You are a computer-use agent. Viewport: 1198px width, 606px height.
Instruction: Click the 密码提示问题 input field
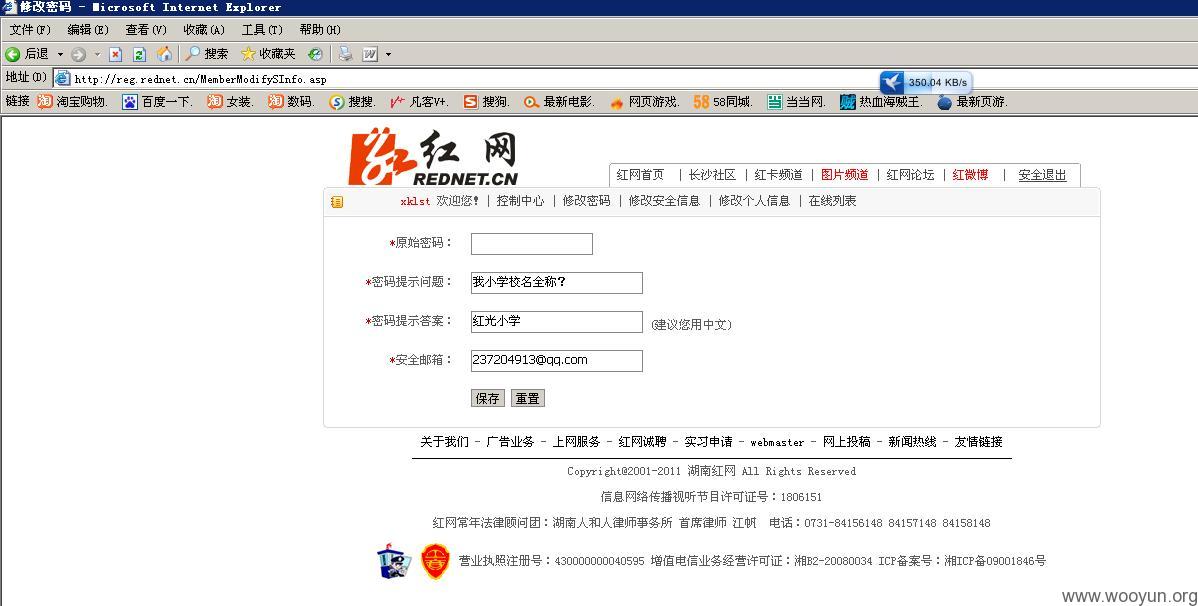click(x=556, y=283)
